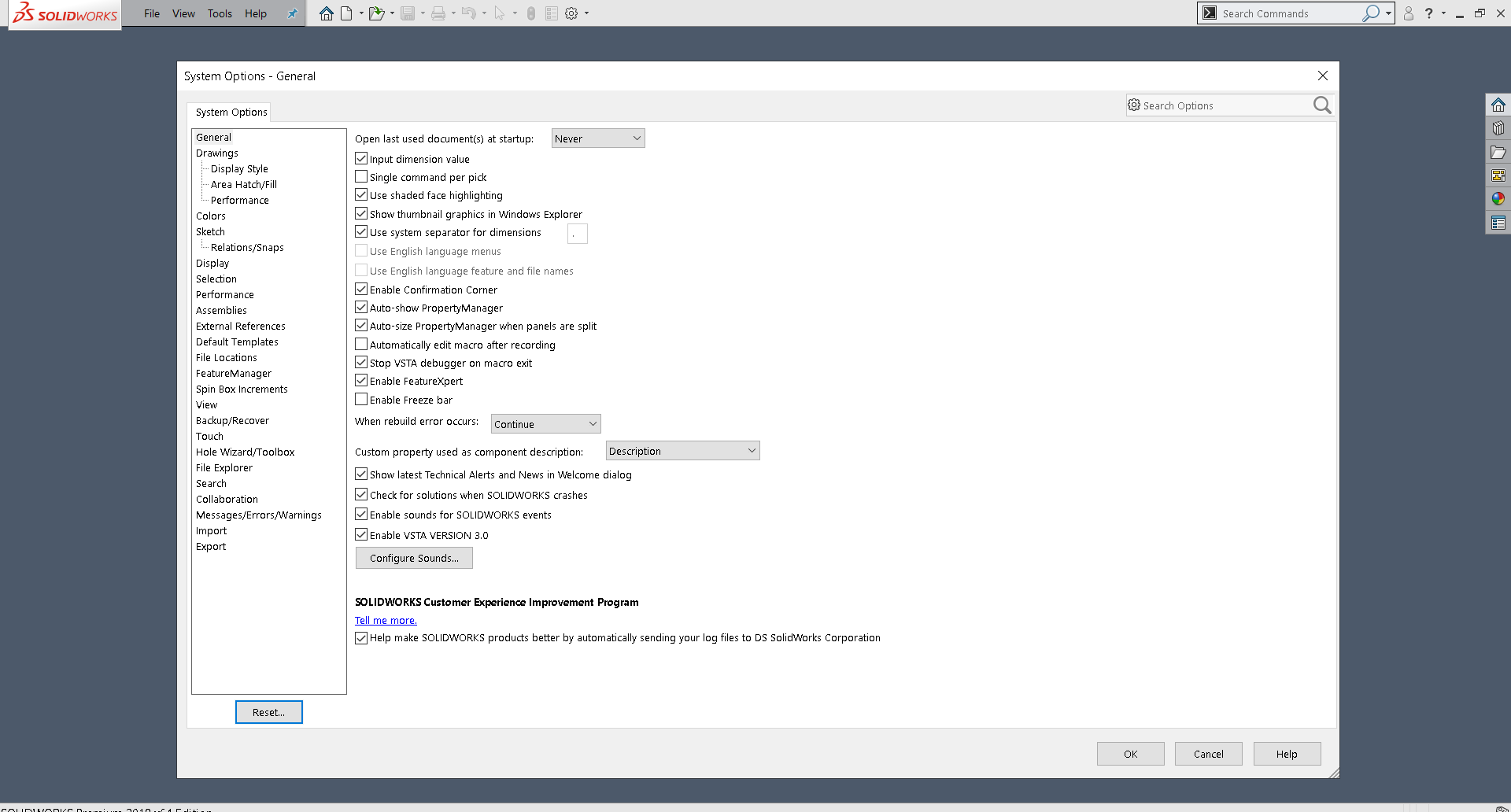Click Cancel in System Options dialog
This screenshot has height=812, width=1511.
pyautogui.click(x=1209, y=754)
